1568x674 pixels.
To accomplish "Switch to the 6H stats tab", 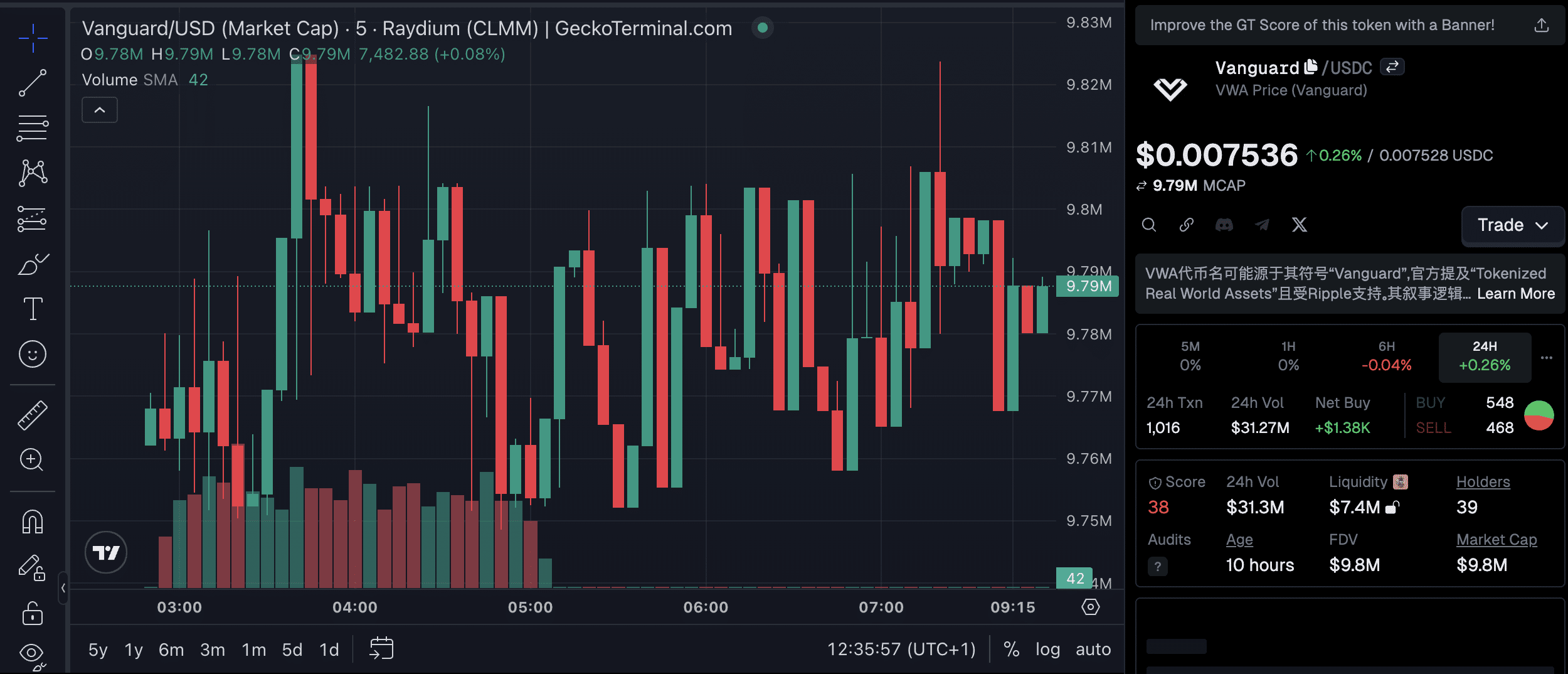I will point(1386,356).
